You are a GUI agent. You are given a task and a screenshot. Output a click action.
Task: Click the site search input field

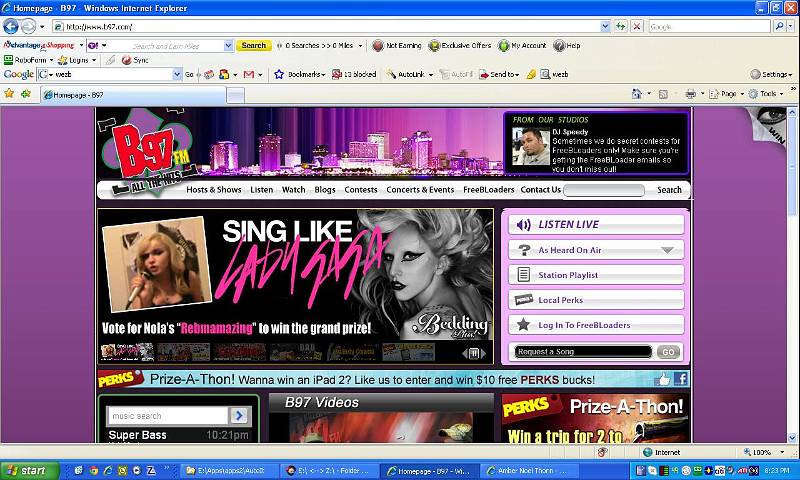(604, 190)
